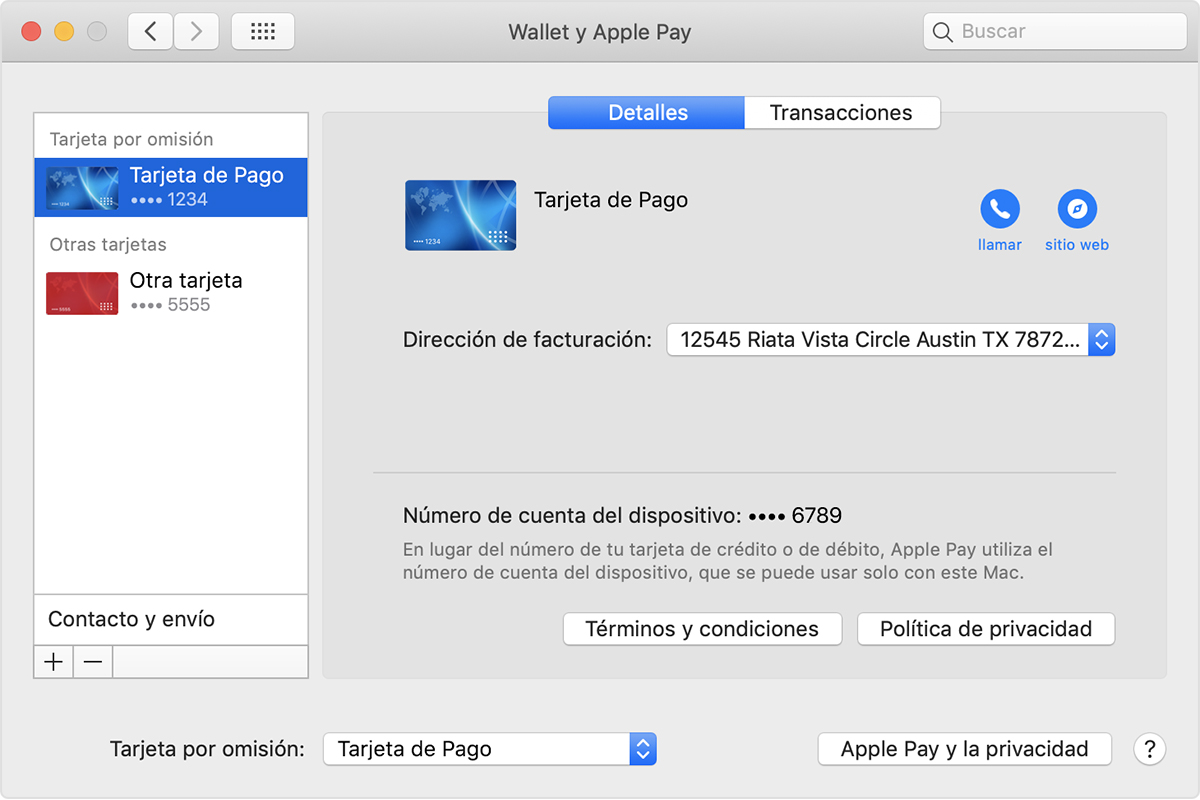Click the magnifier icon in search field
This screenshot has height=800, width=1200.
(x=942, y=32)
